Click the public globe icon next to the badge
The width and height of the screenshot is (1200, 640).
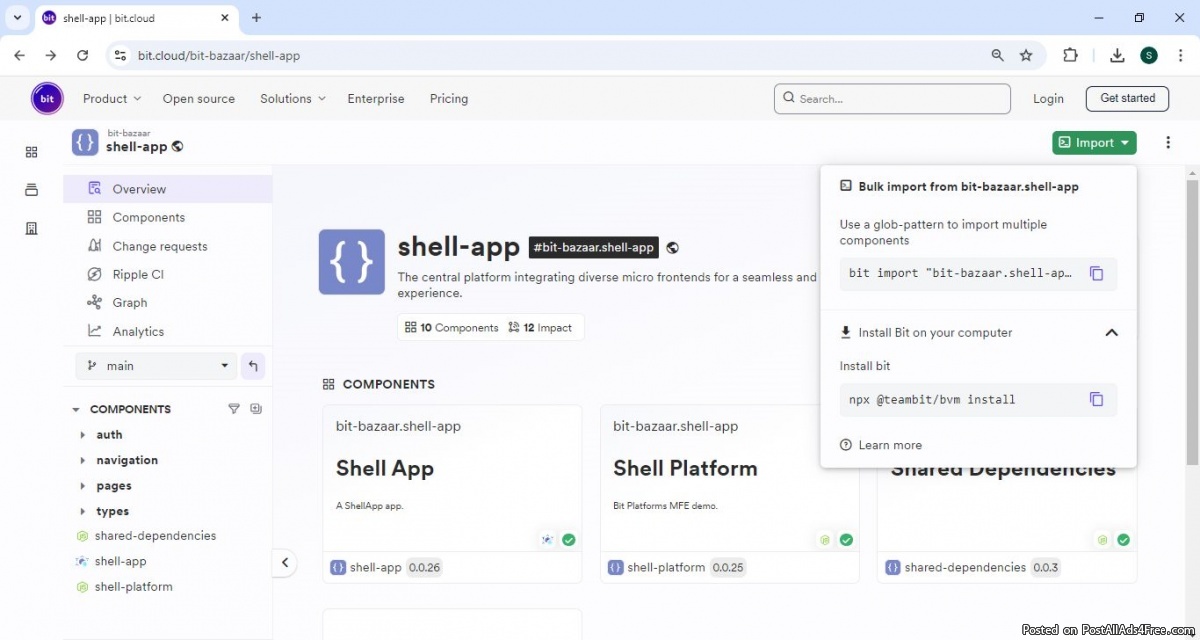(x=672, y=247)
